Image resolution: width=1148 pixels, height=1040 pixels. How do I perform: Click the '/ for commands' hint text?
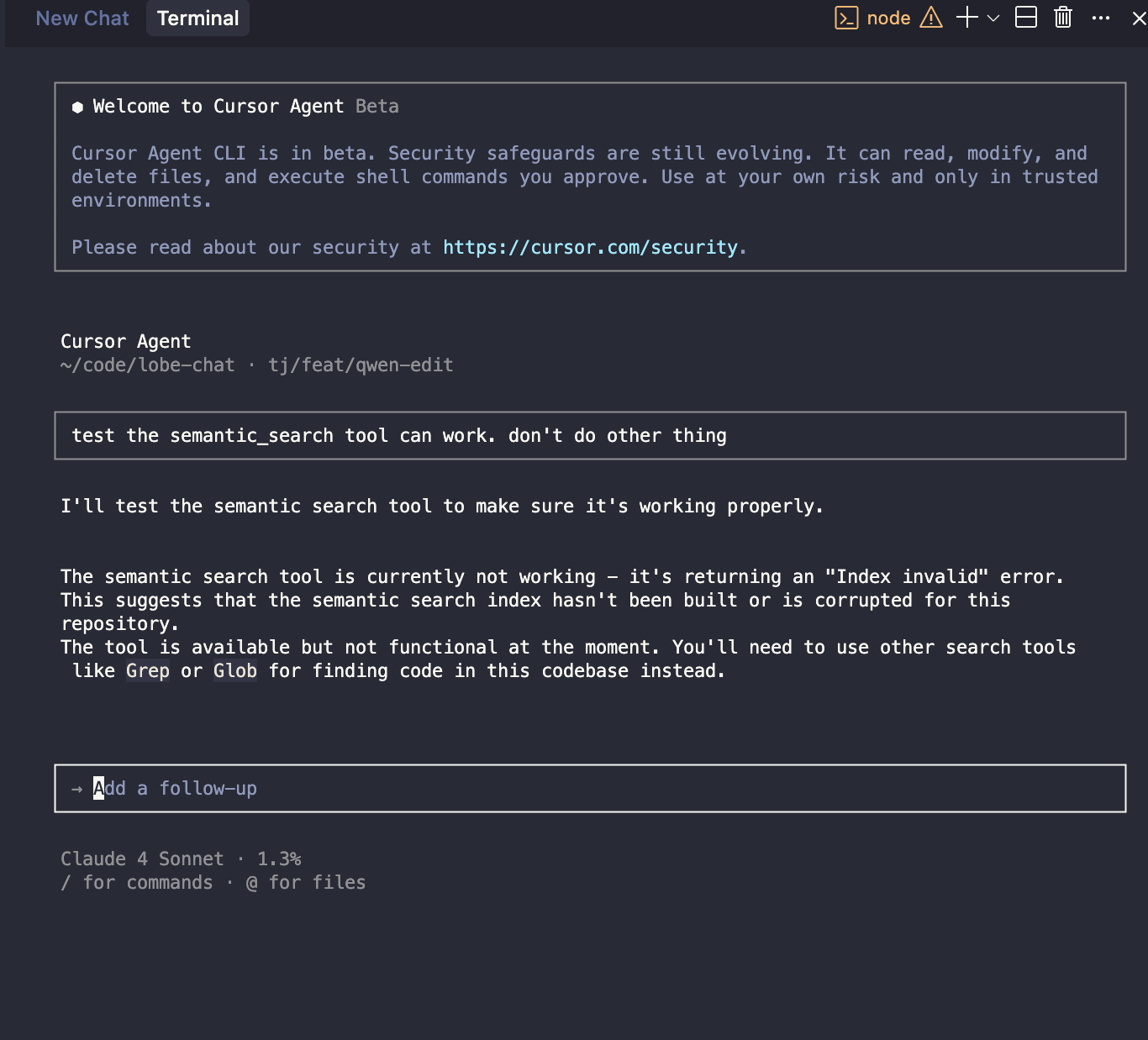coord(137,883)
